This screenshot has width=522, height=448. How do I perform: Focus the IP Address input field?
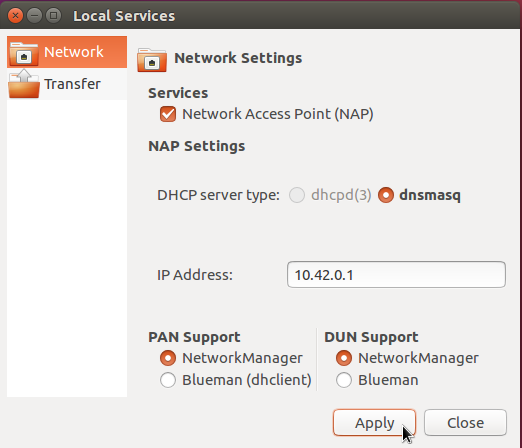click(x=396, y=275)
